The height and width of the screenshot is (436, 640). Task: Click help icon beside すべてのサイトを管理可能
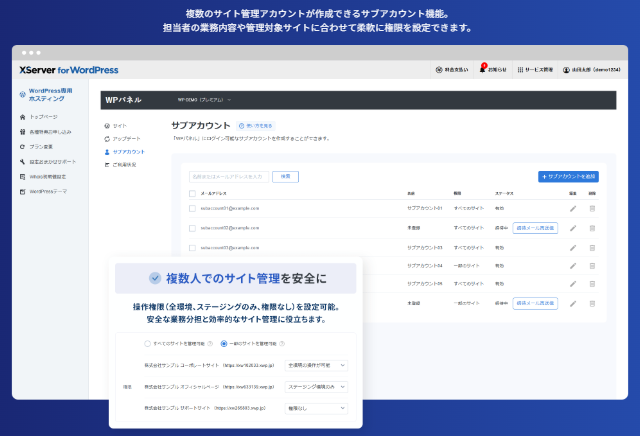click(x=210, y=344)
